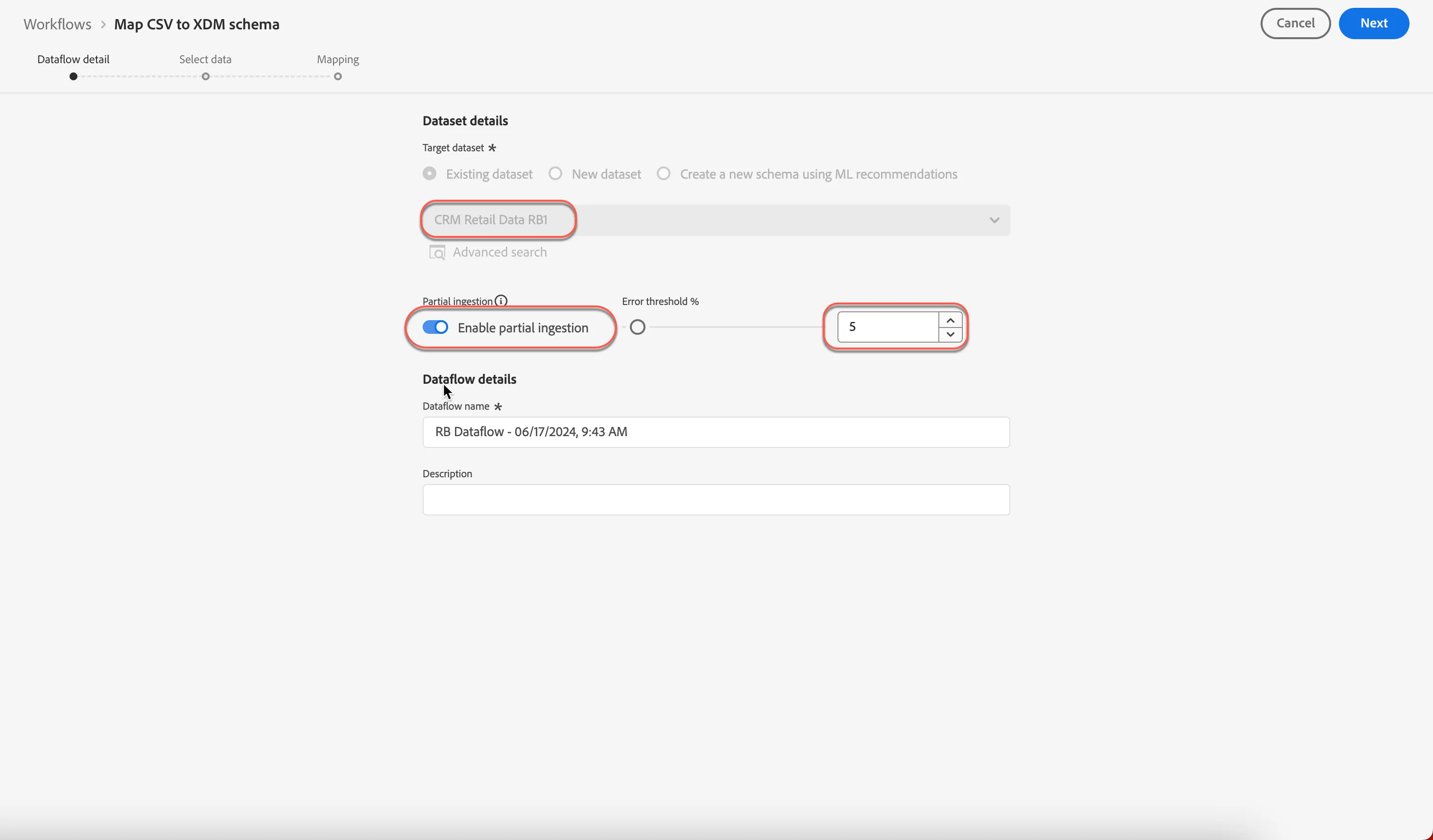Click the Target dataset label
Image resolution: width=1433 pixels, height=840 pixels.
click(453, 148)
